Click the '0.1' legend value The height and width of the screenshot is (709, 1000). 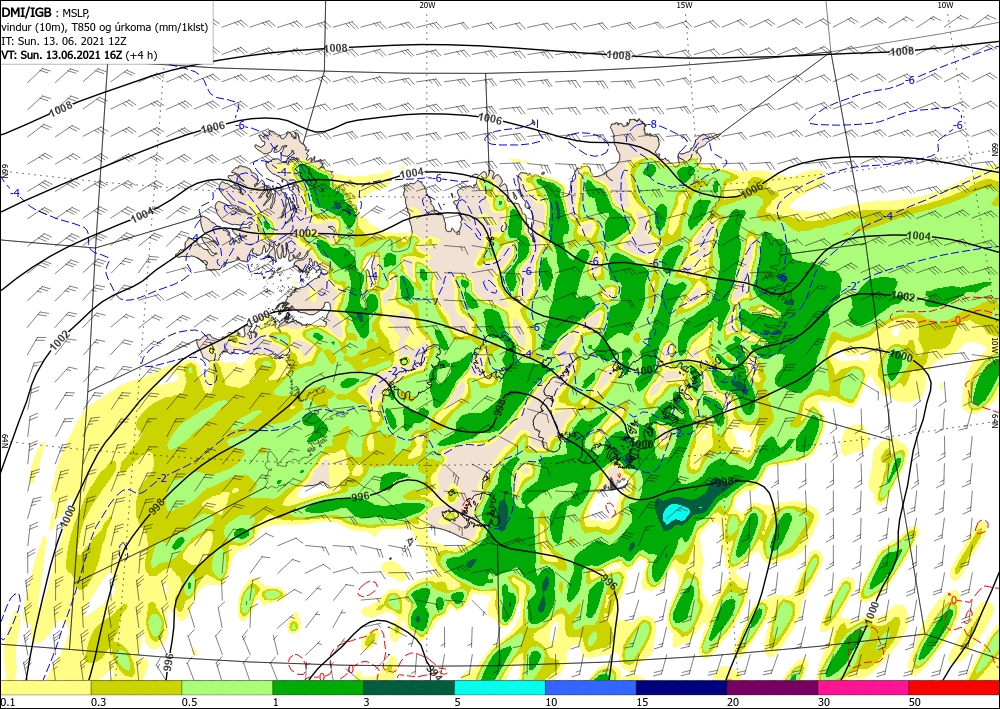point(8,702)
